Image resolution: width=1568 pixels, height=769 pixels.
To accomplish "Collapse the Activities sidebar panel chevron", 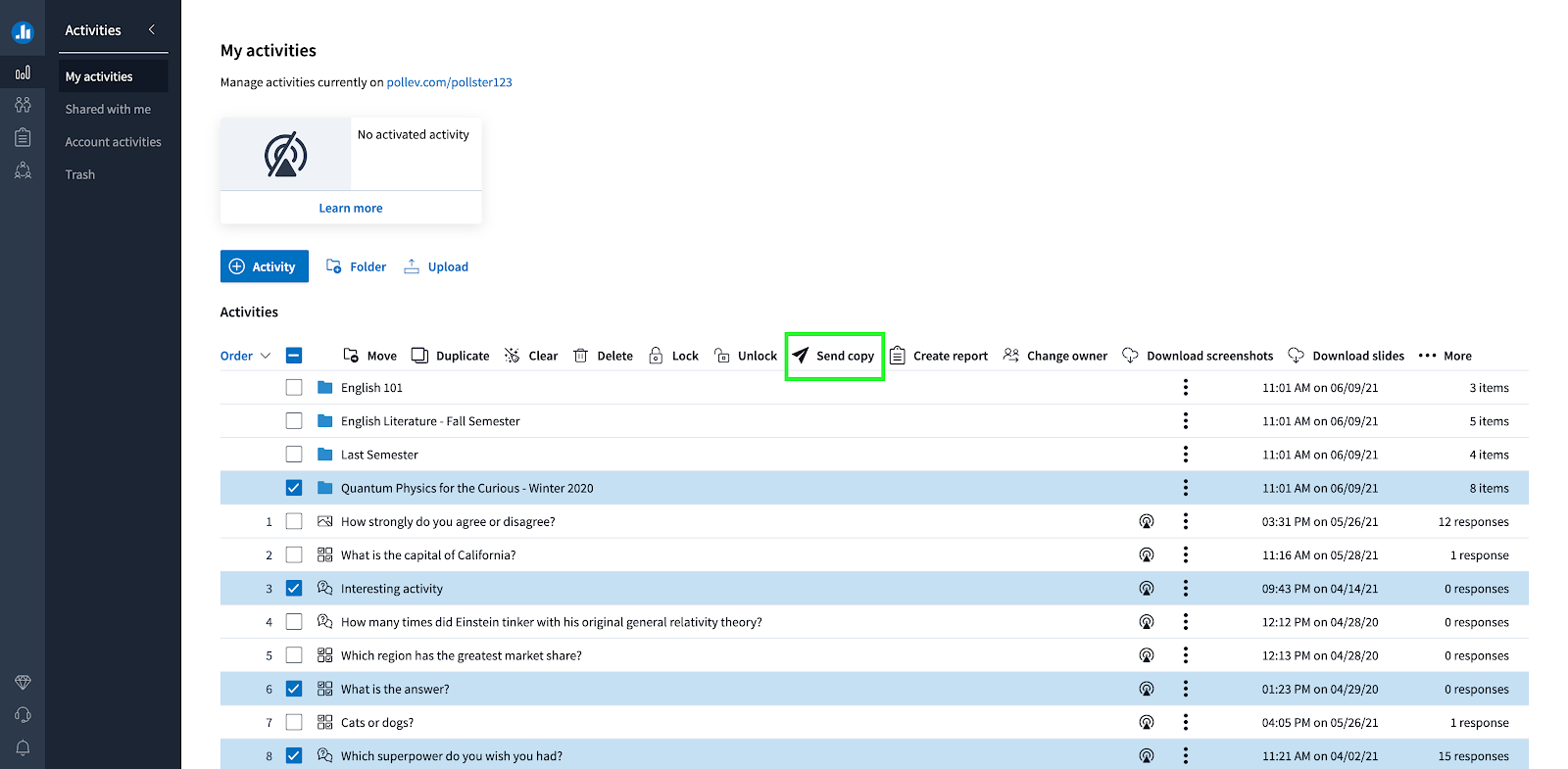I will 152,30.
